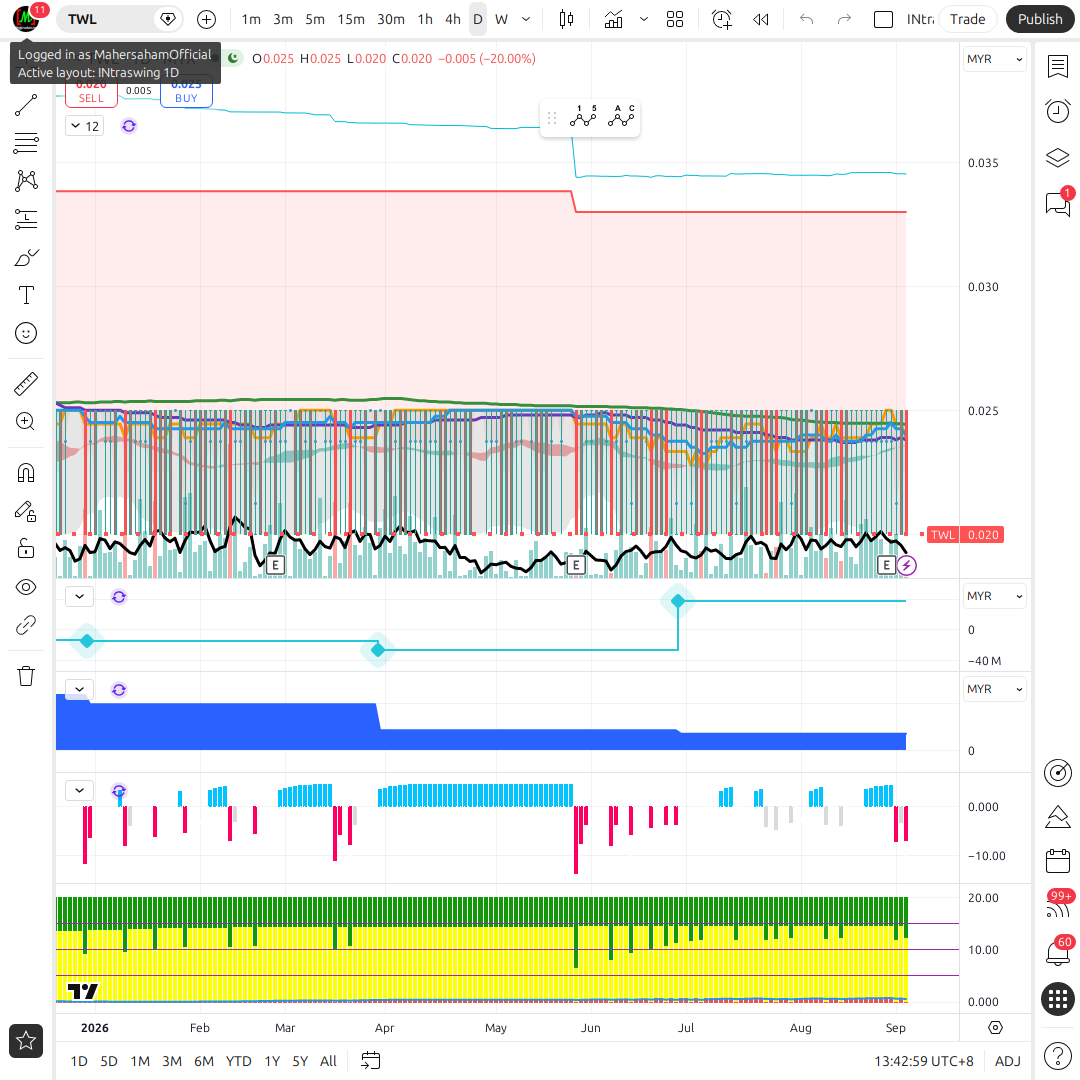The width and height of the screenshot is (1080, 1080).
Task: Open the more timeframes dropdown arrow
Action: coord(526,19)
